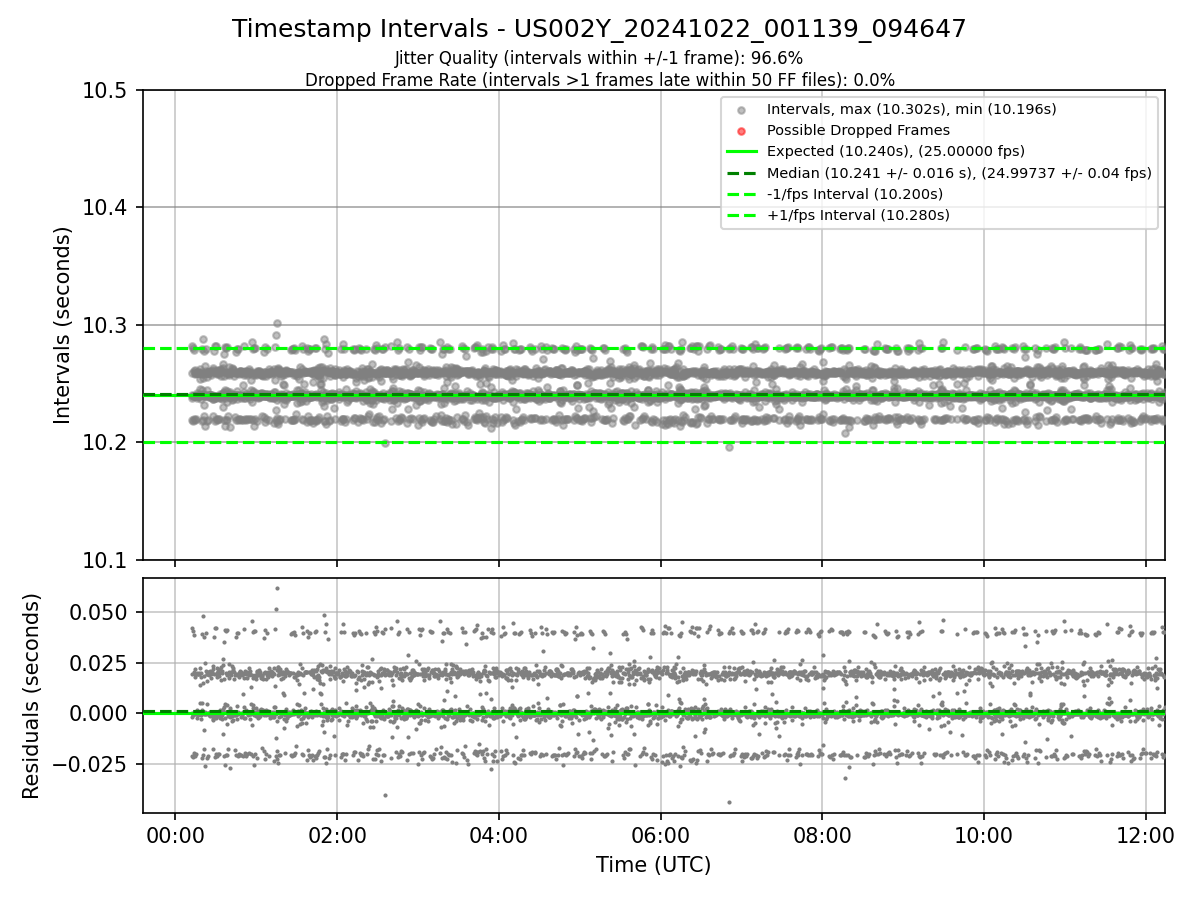Click the red dot marker beside Possible Dropped Frames
Viewport: 1200px width, 900px height.
coord(741,131)
